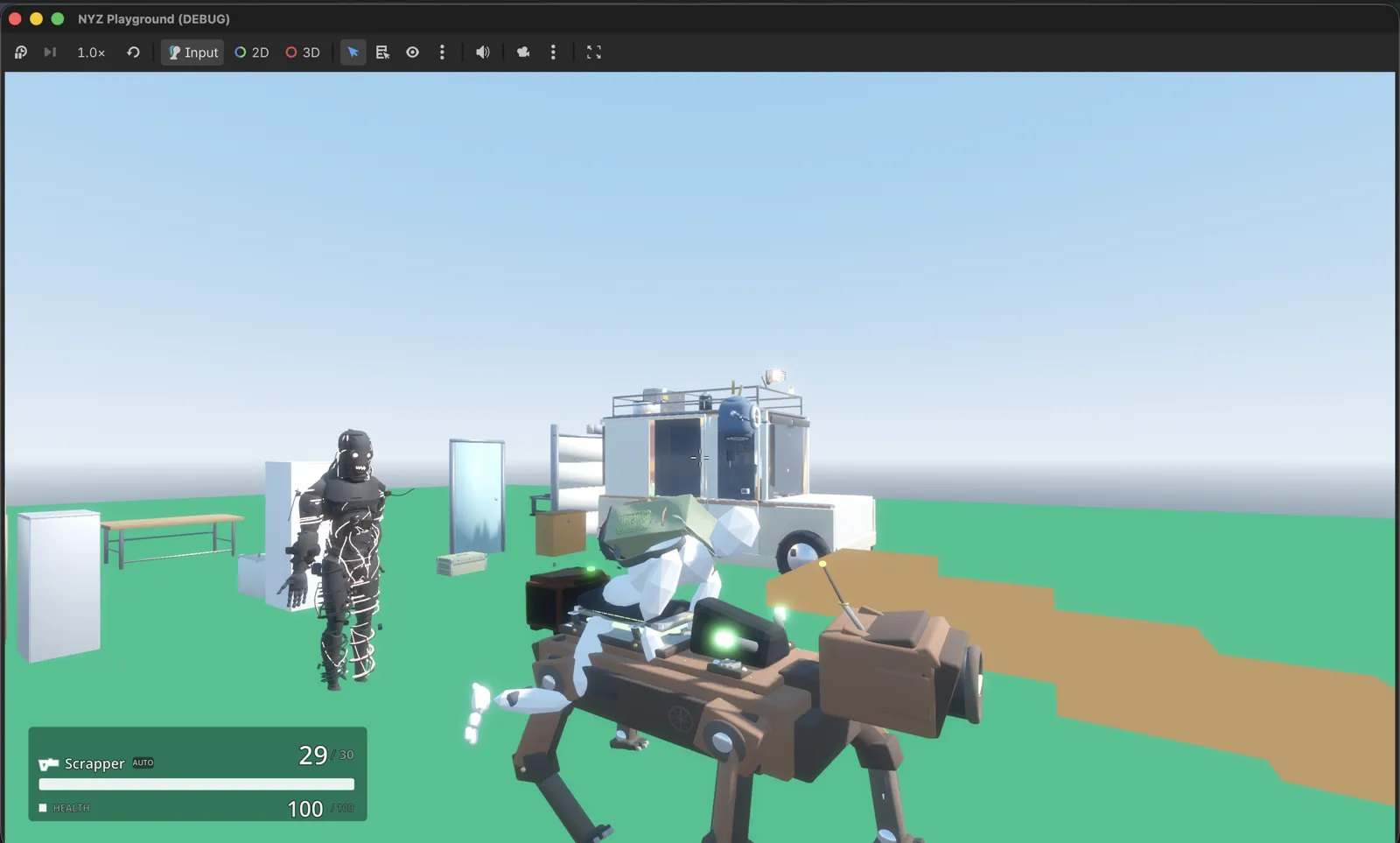Open camera options three-dot menu
1400x843 pixels.
[553, 53]
